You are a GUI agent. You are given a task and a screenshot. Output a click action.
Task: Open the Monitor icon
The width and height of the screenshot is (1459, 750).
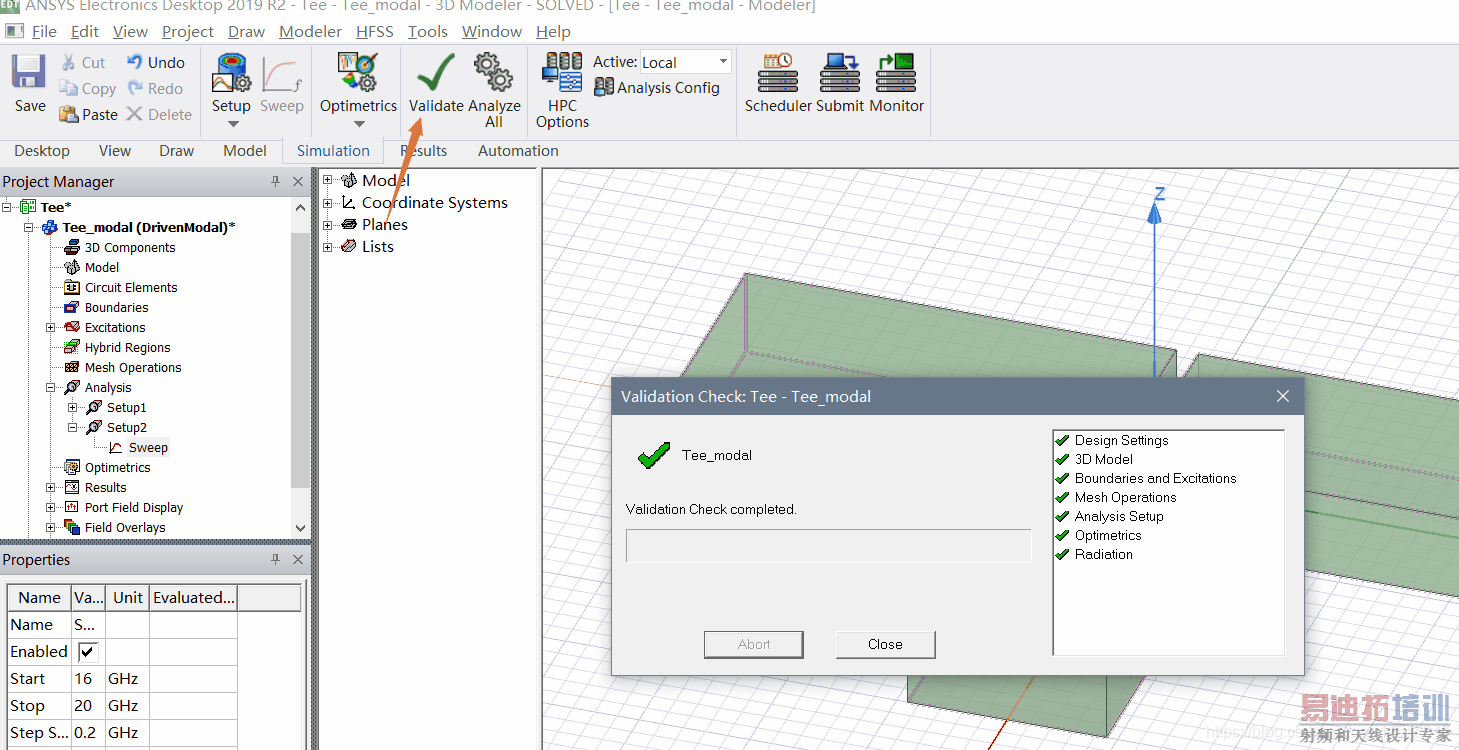pos(896,73)
